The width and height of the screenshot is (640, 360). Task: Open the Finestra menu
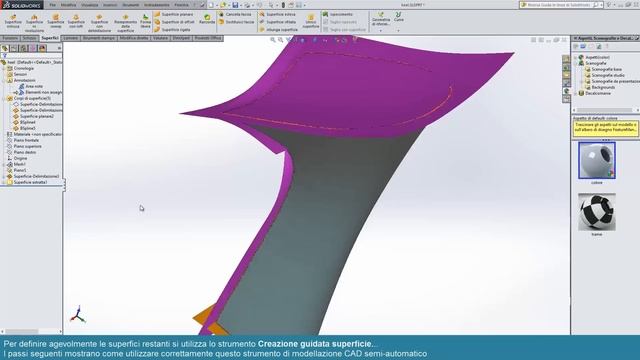(182, 5)
